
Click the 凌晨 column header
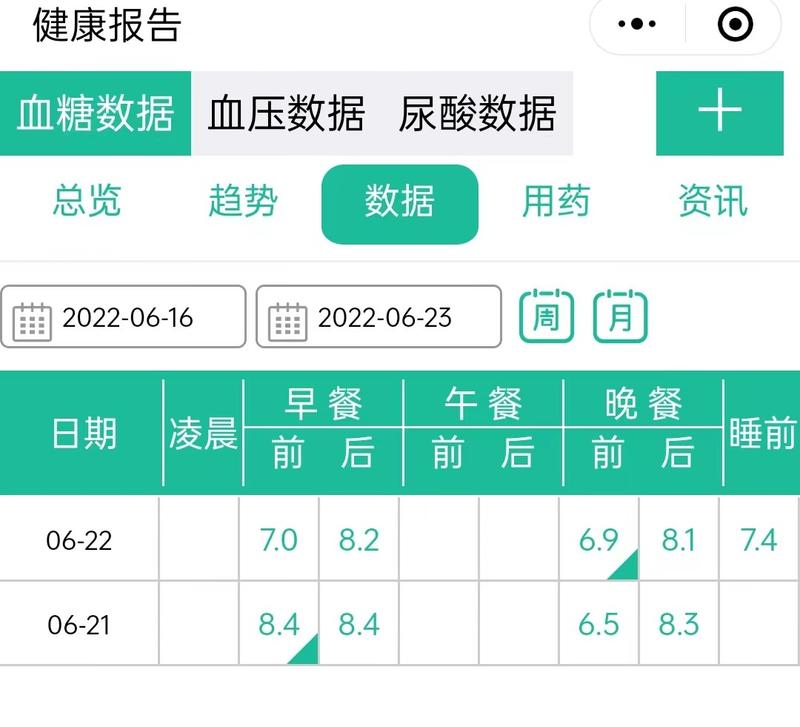(203, 433)
